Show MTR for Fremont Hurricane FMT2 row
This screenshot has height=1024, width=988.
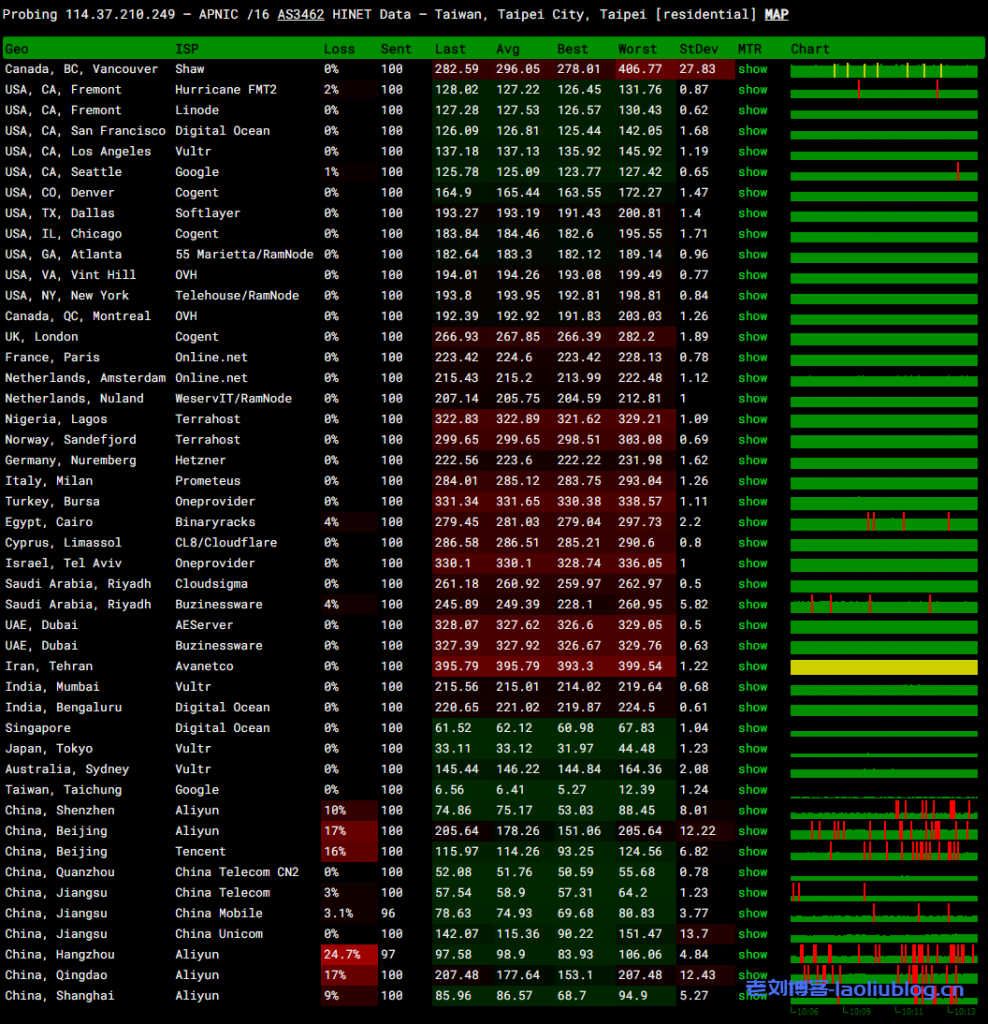(x=753, y=90)
